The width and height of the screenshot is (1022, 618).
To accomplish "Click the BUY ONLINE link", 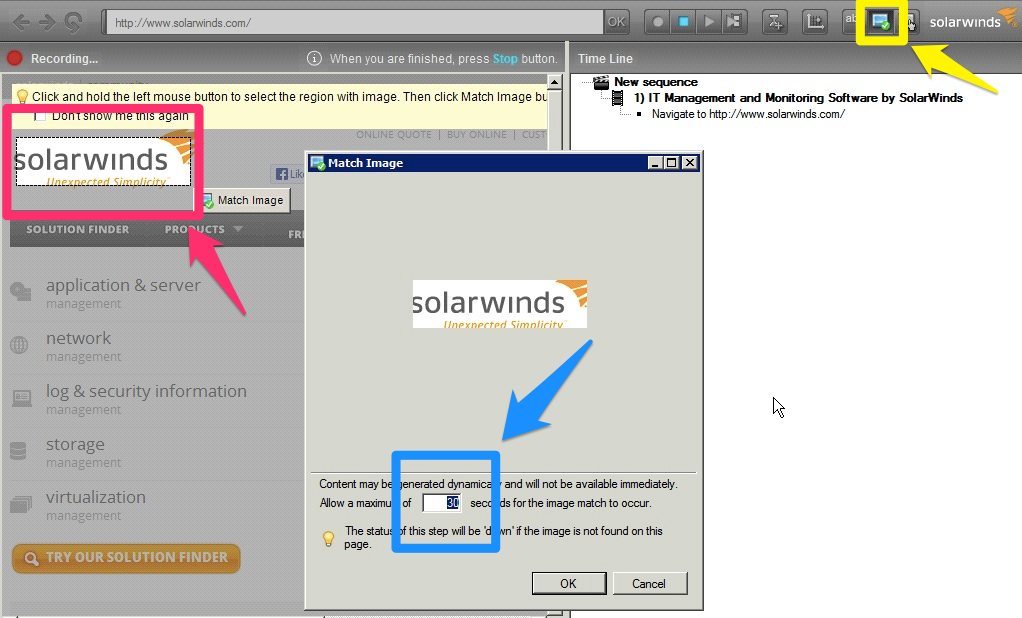I will pyautogui.click(x=476, y=134).
